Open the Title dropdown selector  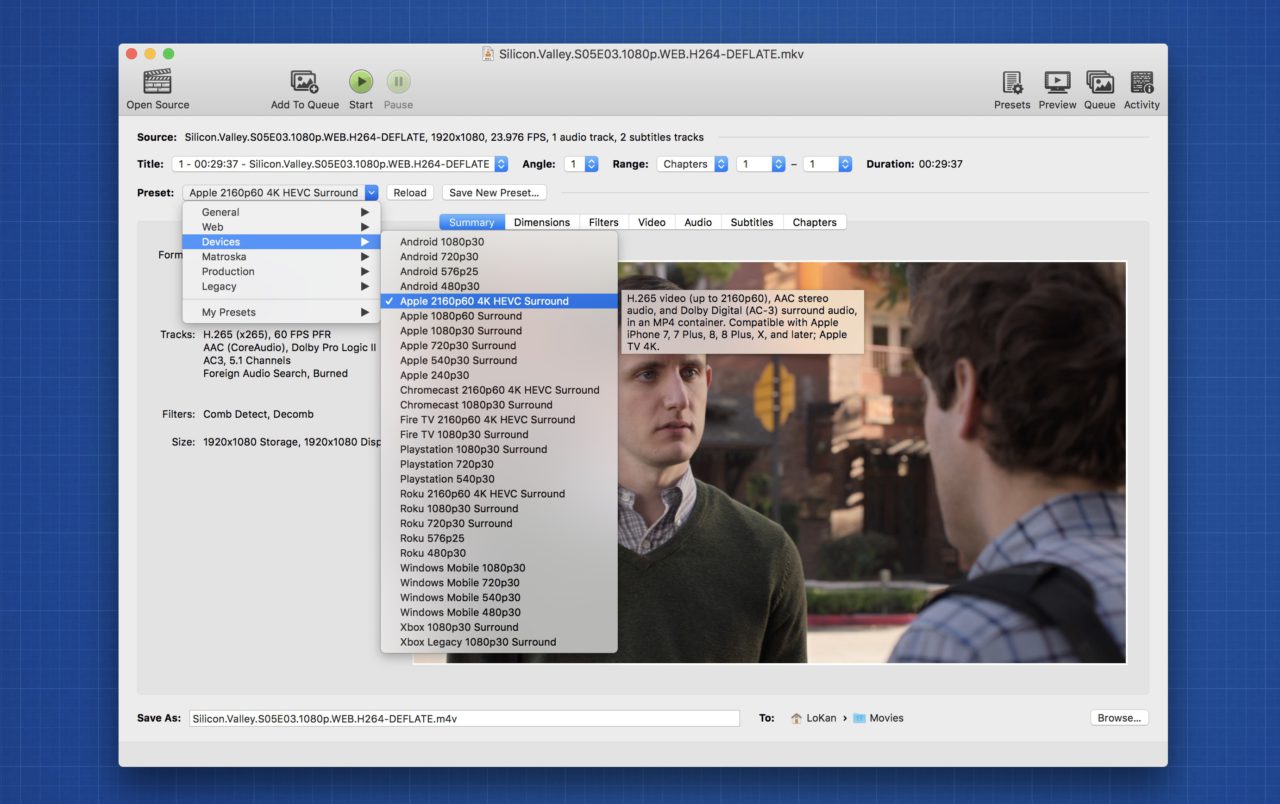(340, 164)
